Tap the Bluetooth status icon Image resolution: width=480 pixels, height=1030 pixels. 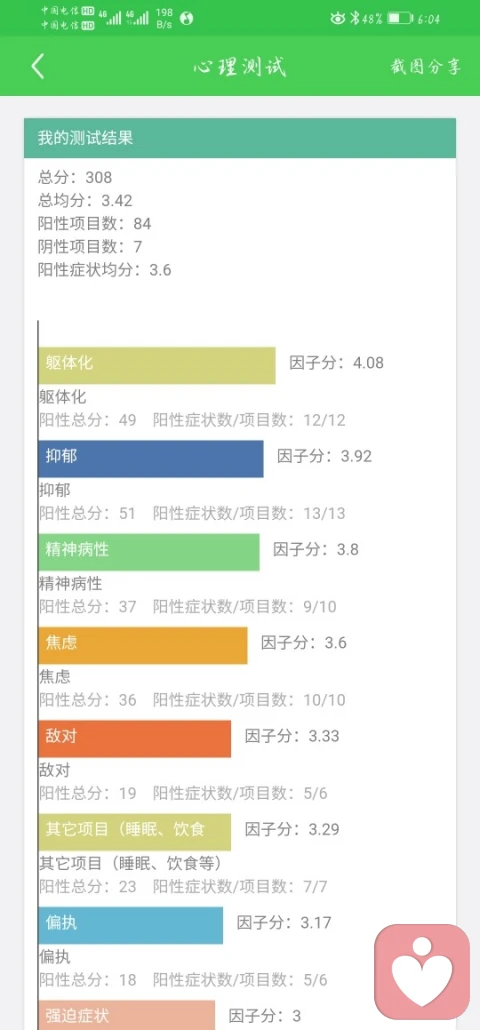[353, 18]
